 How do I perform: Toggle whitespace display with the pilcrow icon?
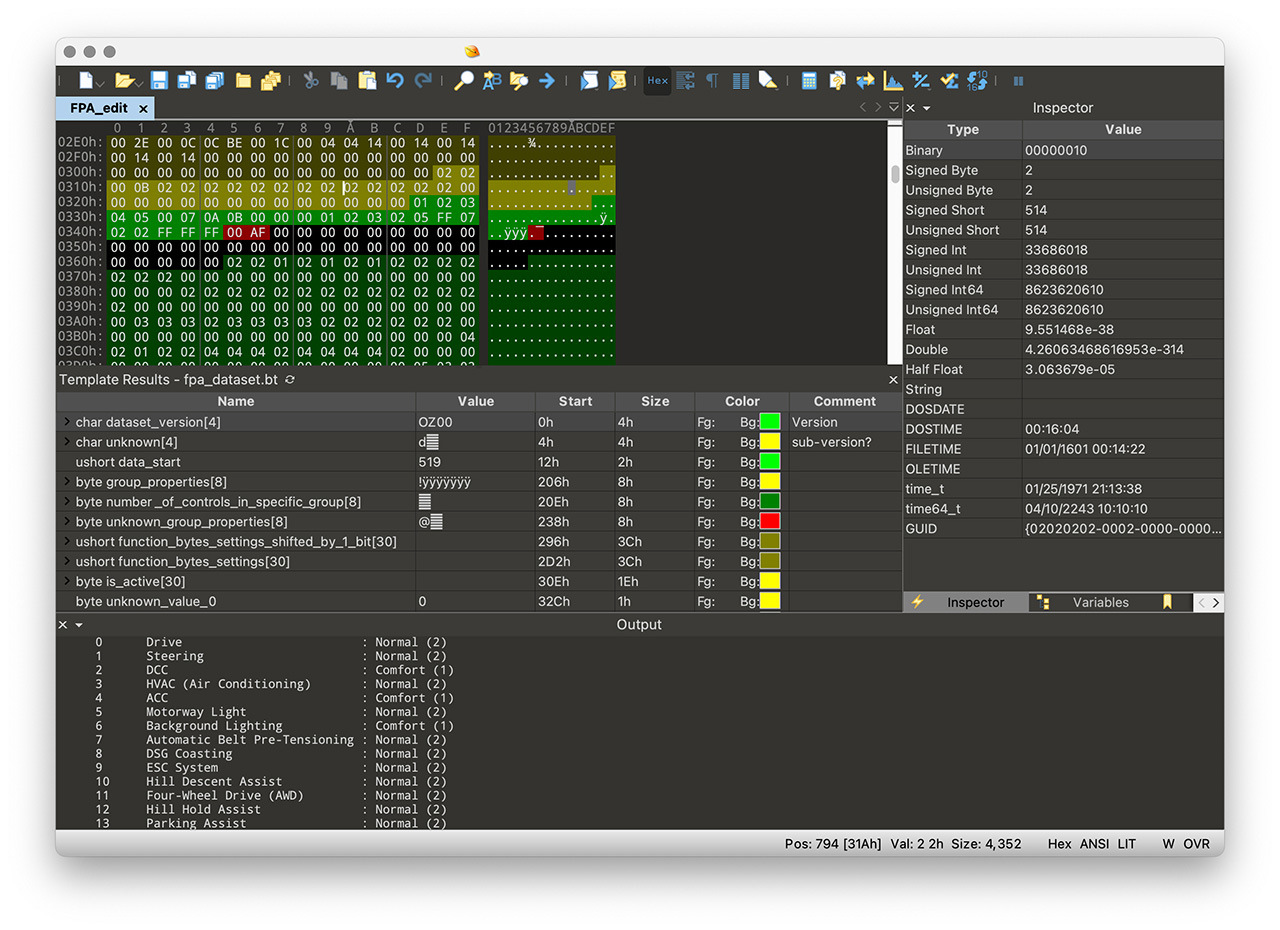tap(712, 81)
